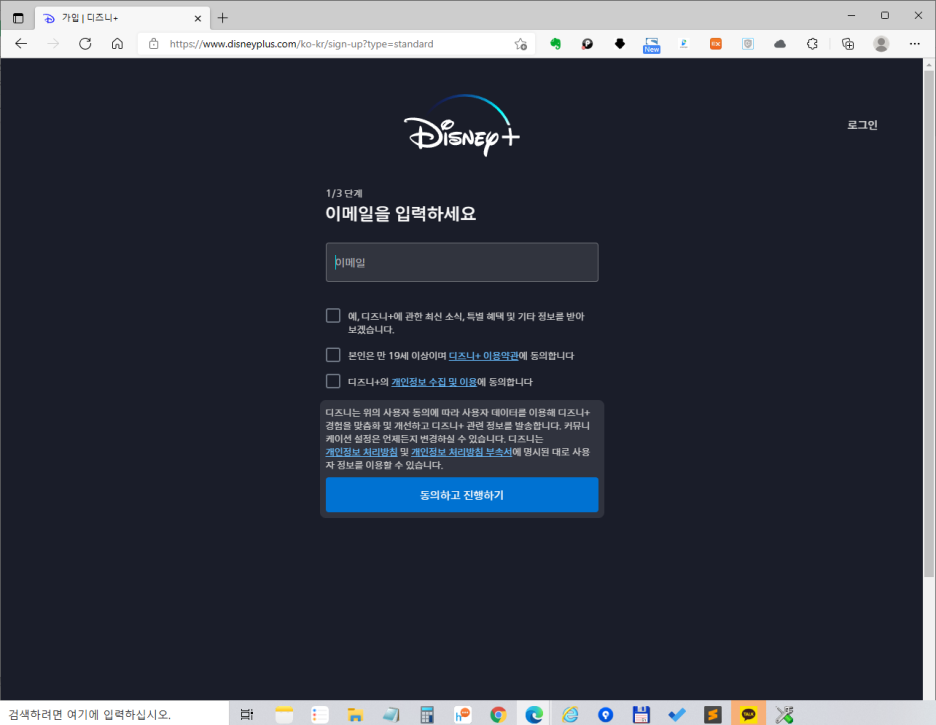Open the Edge settings and more menu
The width and height of the screenshot is (936, 725).
tap(915, 44)
